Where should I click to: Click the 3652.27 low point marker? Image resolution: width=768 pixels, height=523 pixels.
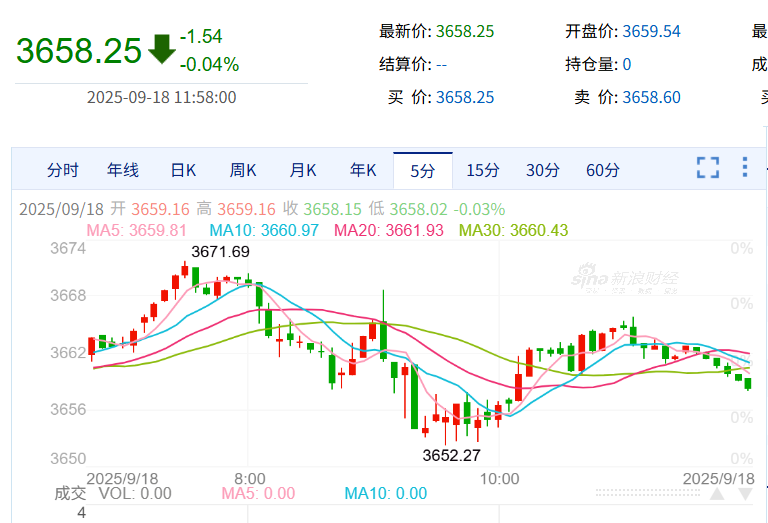pos(451,455)
